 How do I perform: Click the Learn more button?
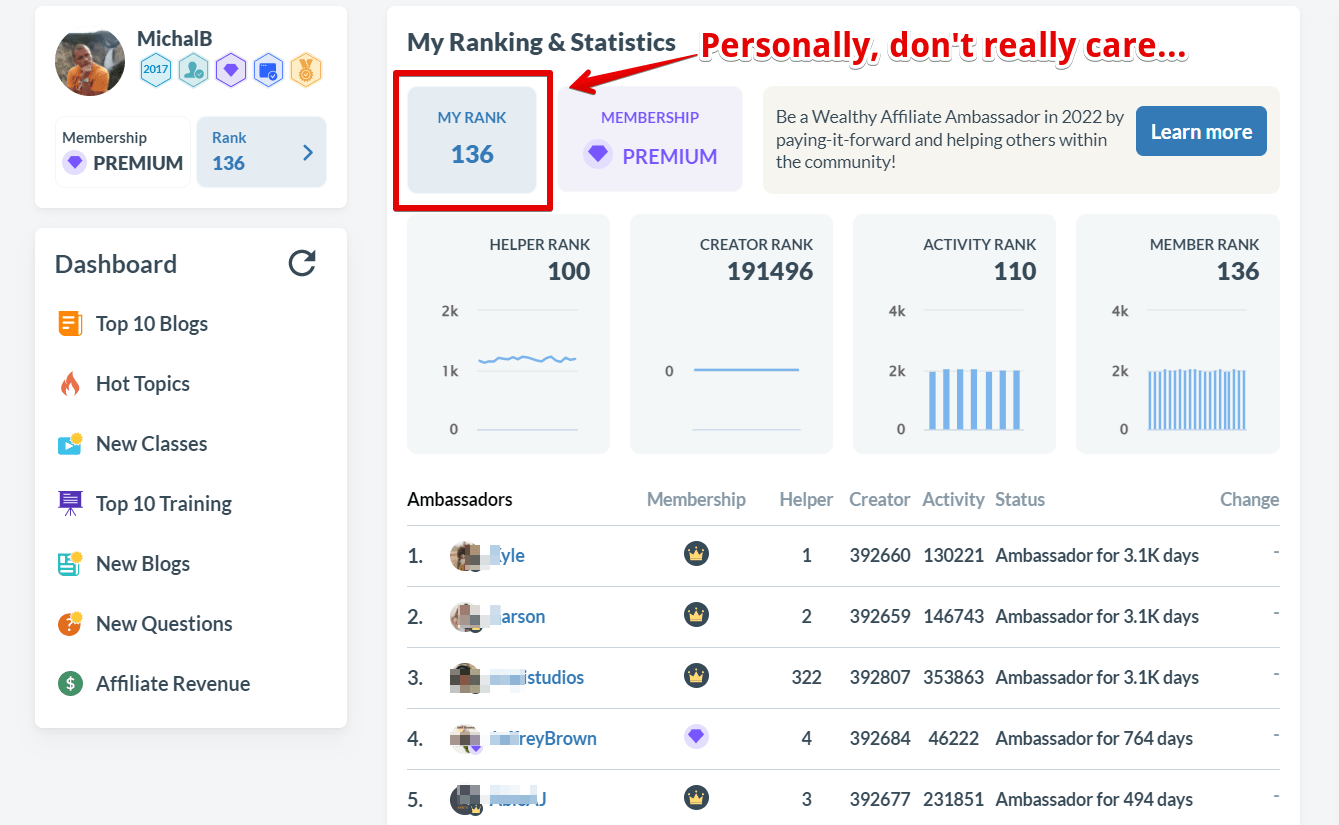pyautogui.click(x=1201, y=132)
